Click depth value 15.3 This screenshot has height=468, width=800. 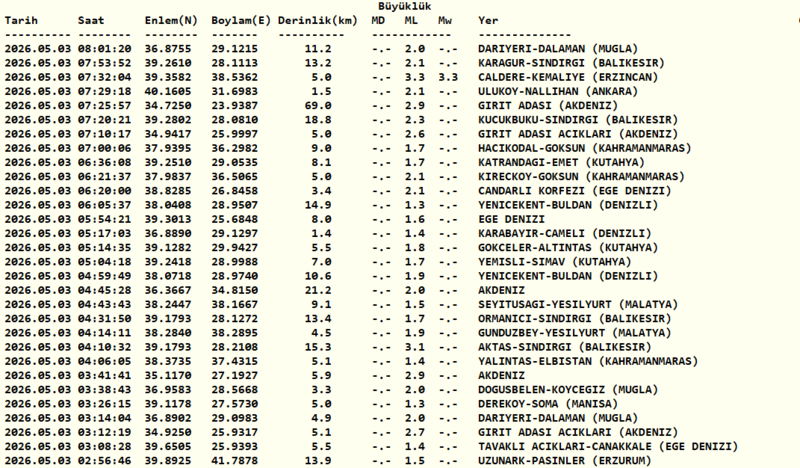[x=318, y=347]
